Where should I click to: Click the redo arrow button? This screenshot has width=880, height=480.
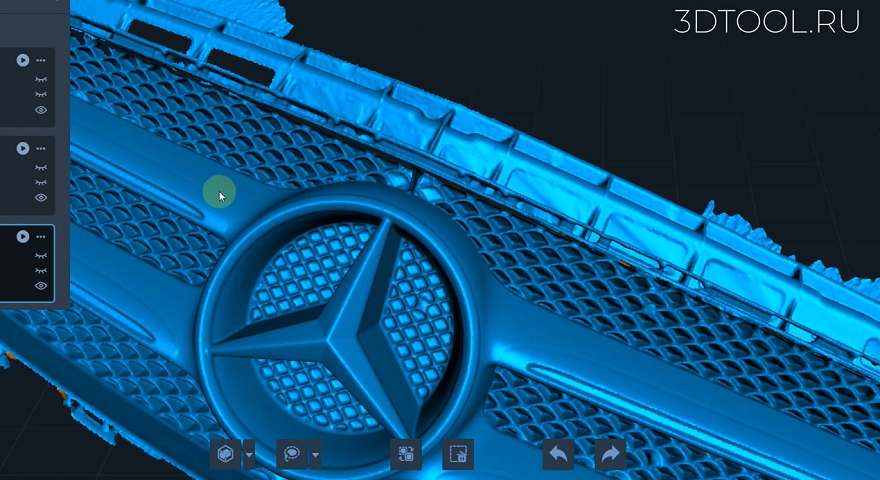tap(610, 454)
